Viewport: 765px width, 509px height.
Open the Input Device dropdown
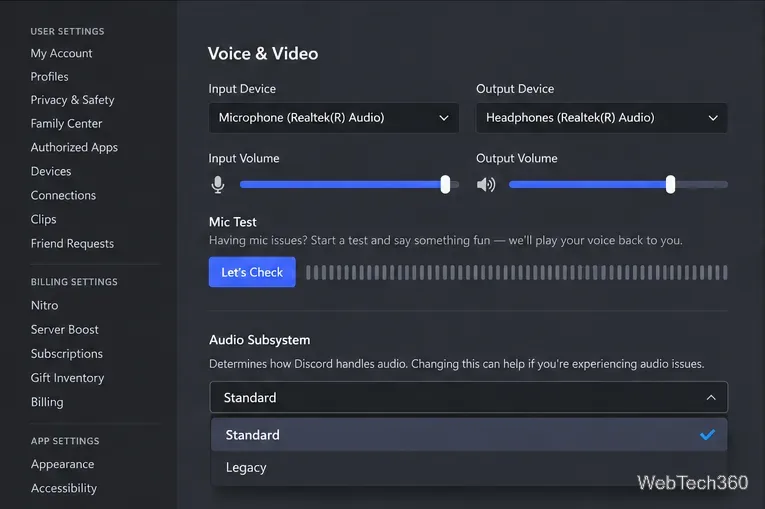click(334, 118)
